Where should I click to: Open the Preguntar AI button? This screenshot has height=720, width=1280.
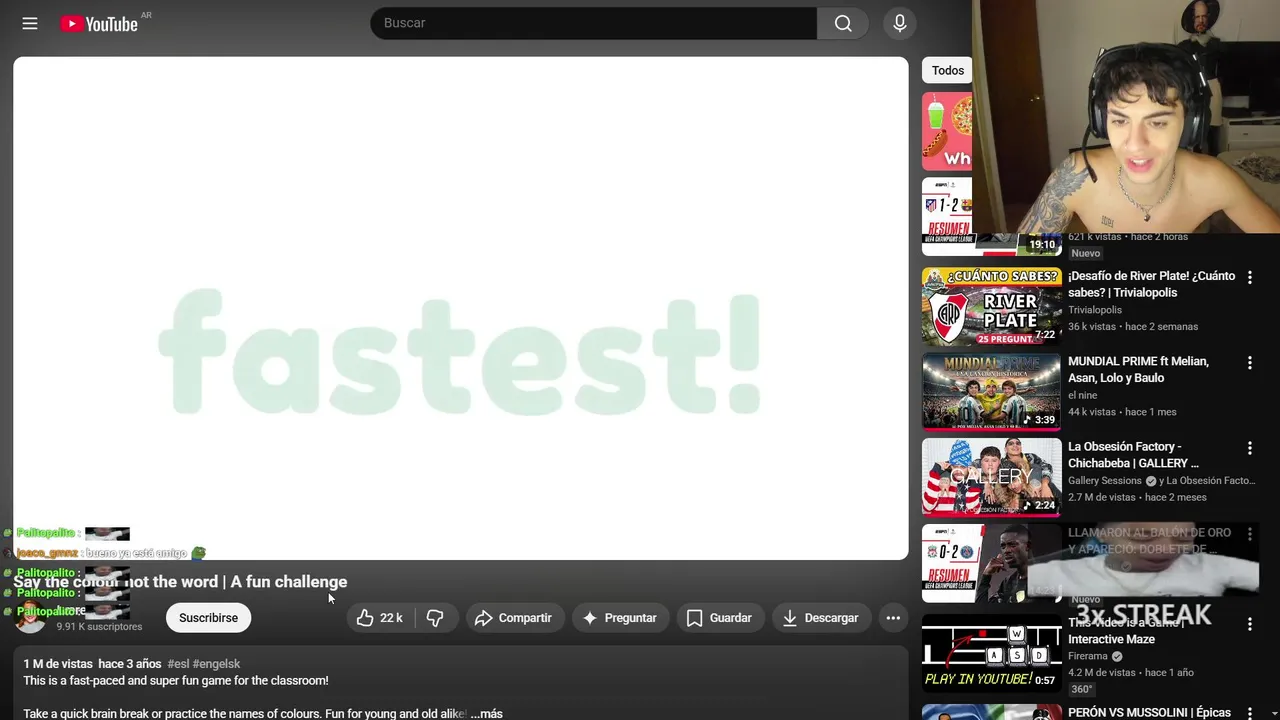pos(620,618)
